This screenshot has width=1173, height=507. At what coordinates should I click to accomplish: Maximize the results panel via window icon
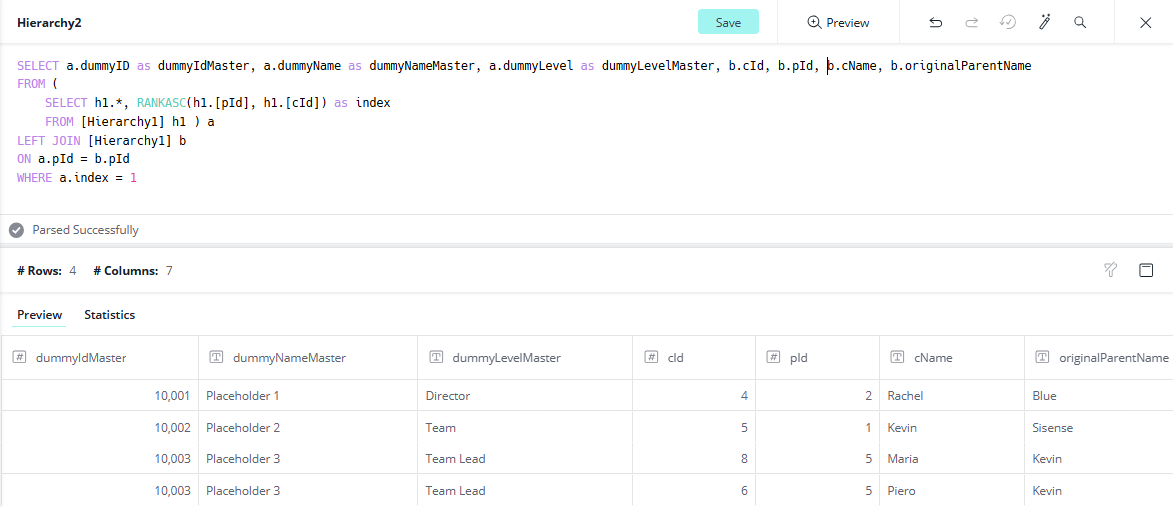tap(1146, 270)
